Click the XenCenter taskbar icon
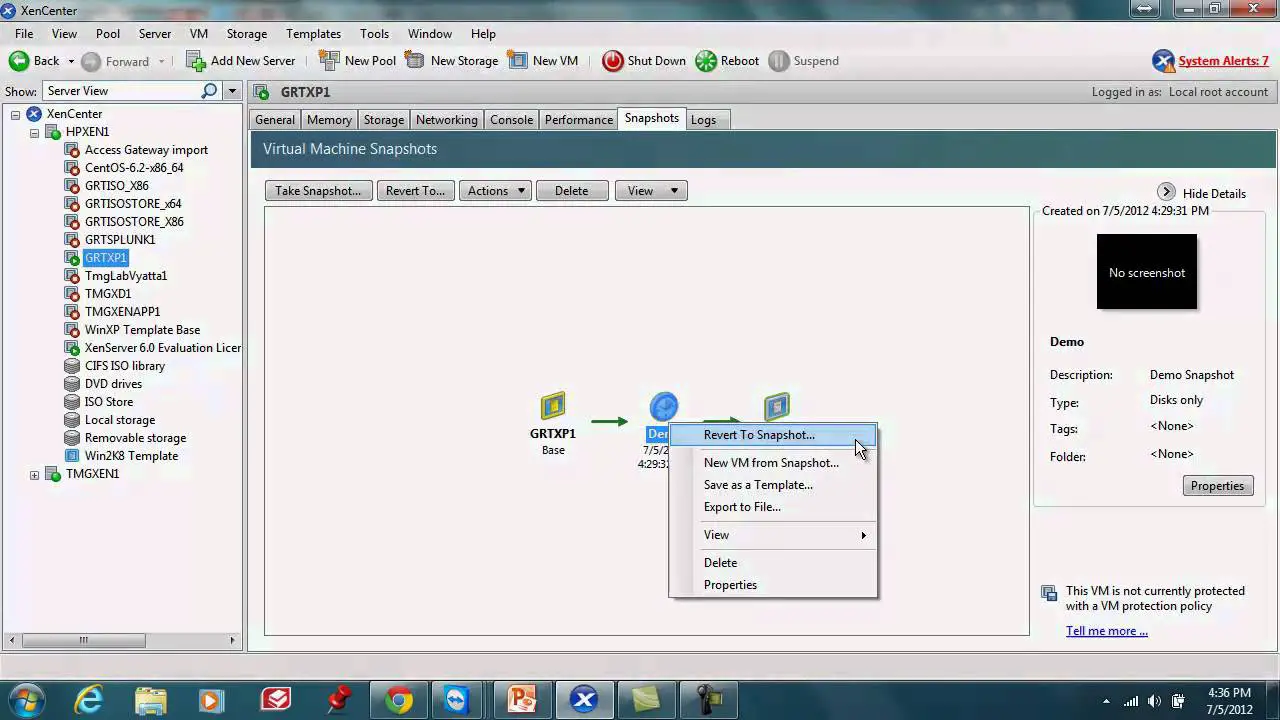The image size is (1280, 720). coord(584,700)
